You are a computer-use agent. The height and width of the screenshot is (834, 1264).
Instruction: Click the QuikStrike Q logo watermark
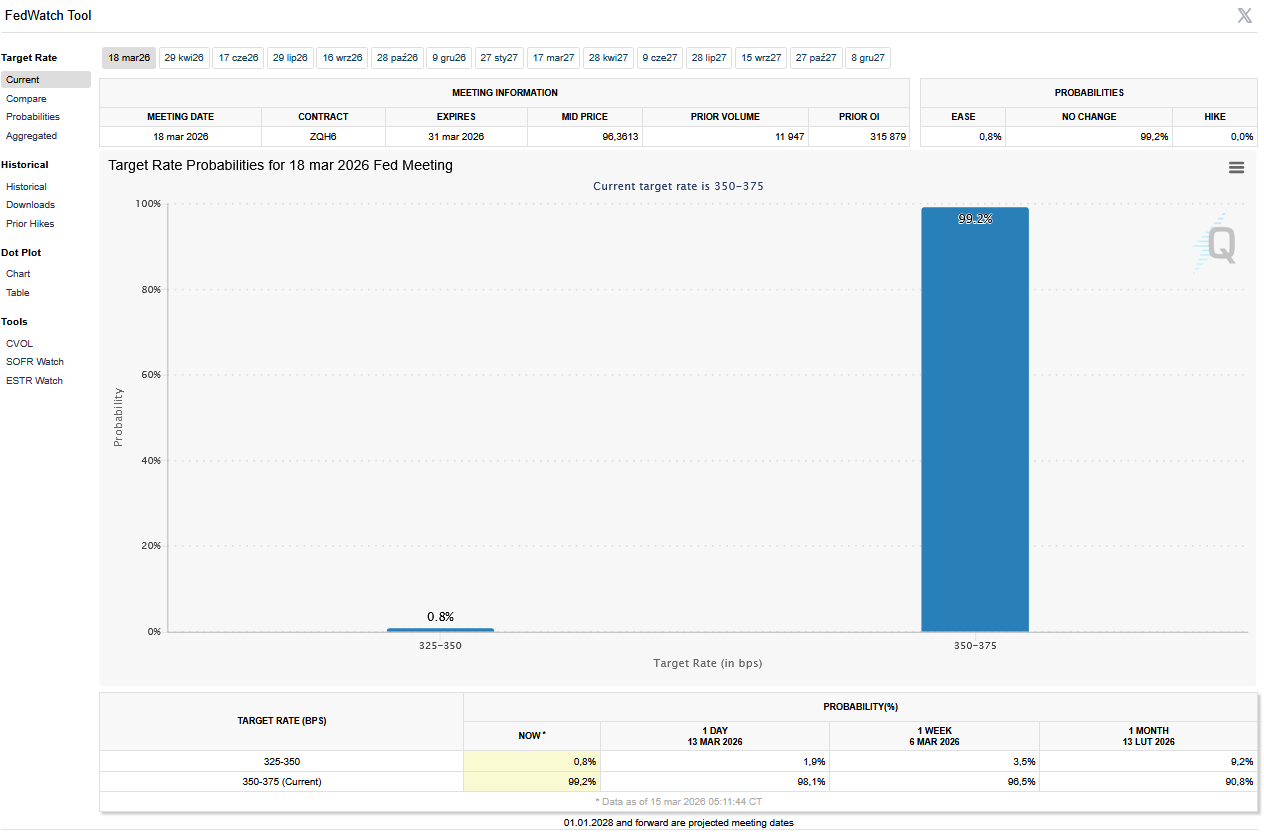click(1216, 243)
